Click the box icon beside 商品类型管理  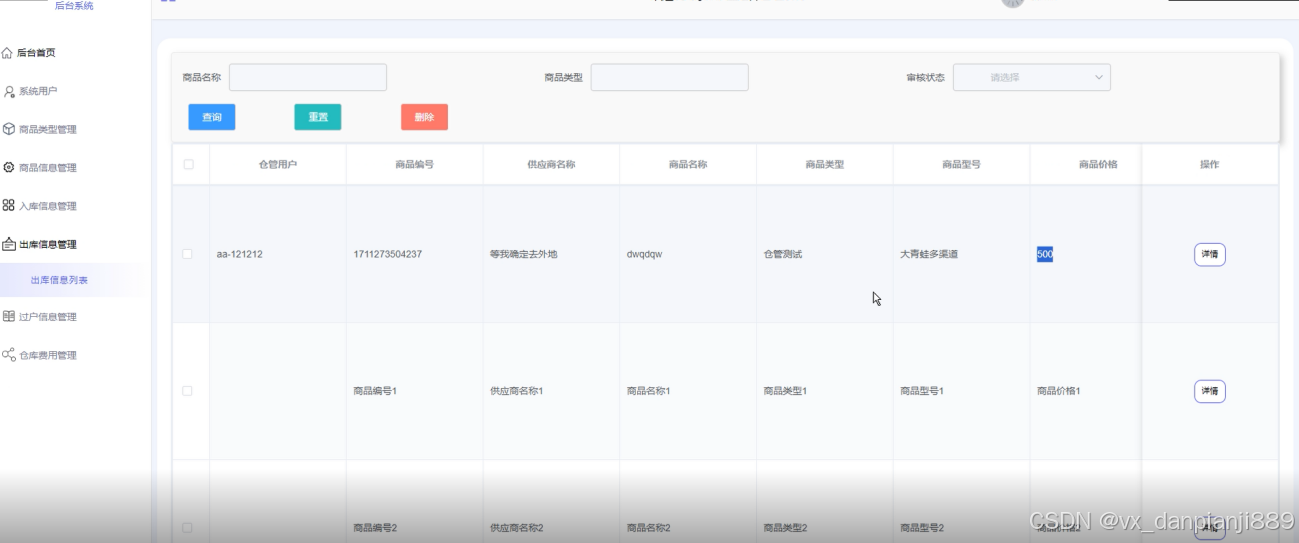(9, 129)
